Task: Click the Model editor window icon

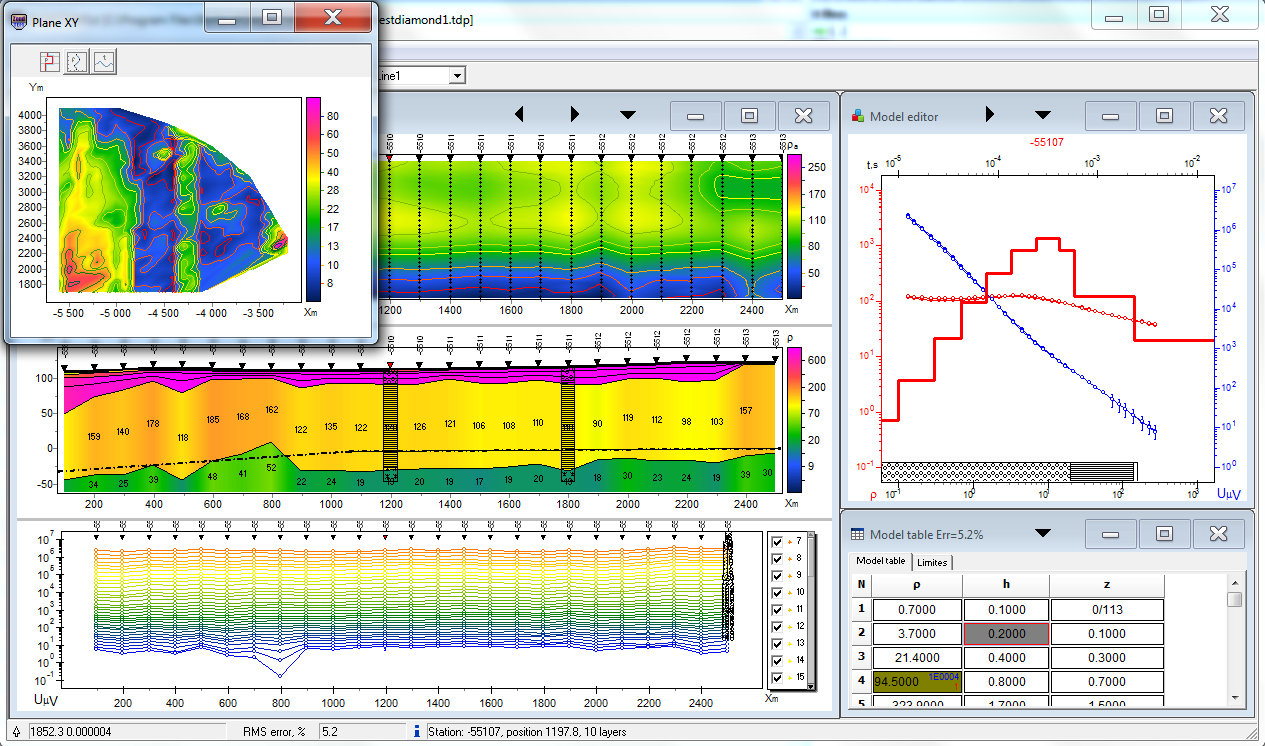Action: click(858, 116)
